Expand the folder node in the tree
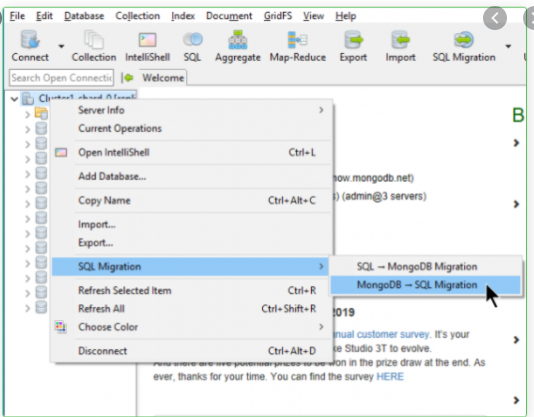This screenshot has width=534, height=417. tap(28, 115)
